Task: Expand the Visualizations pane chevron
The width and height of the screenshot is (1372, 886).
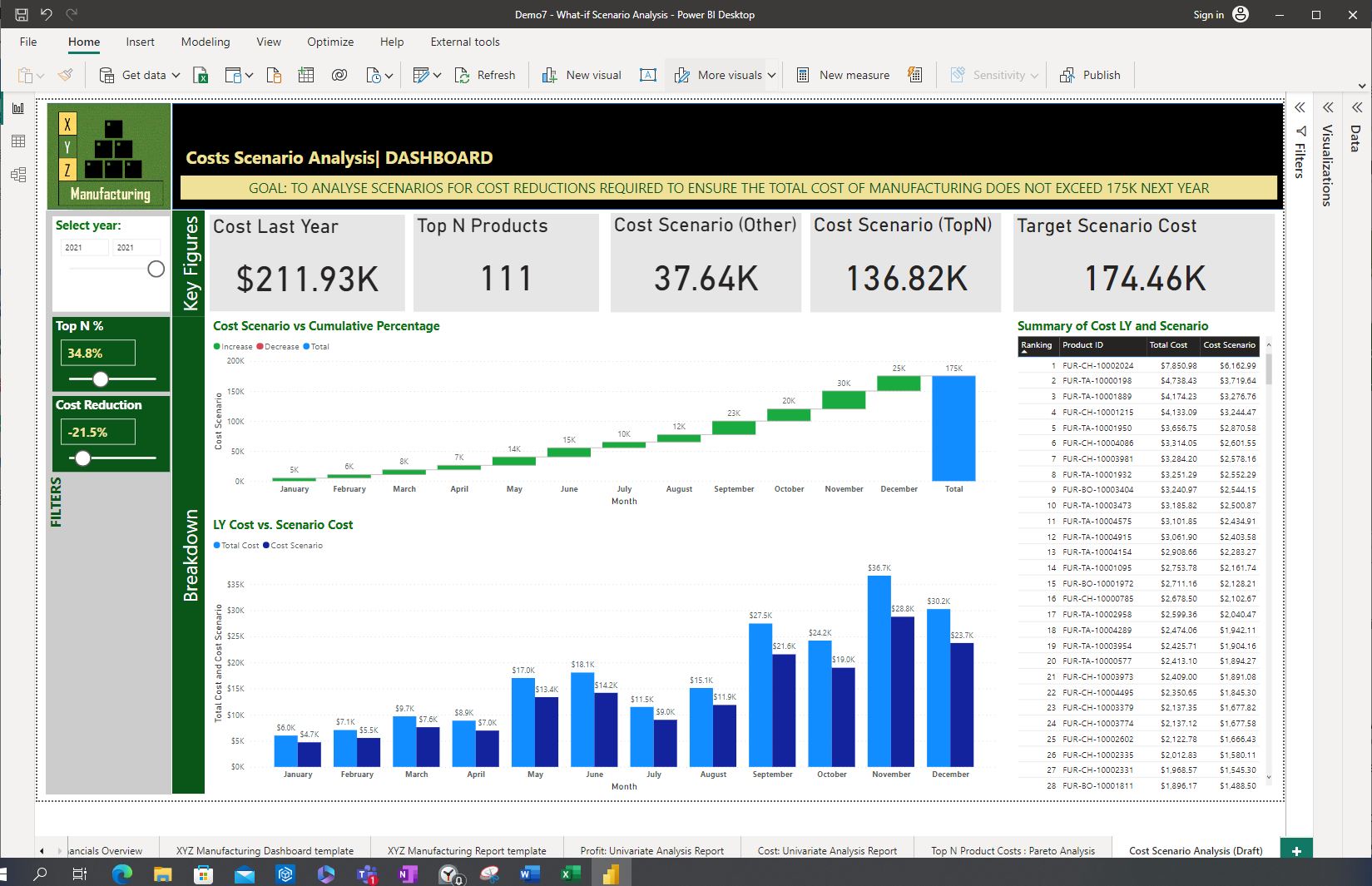Action: click(x=1328, y=107)
